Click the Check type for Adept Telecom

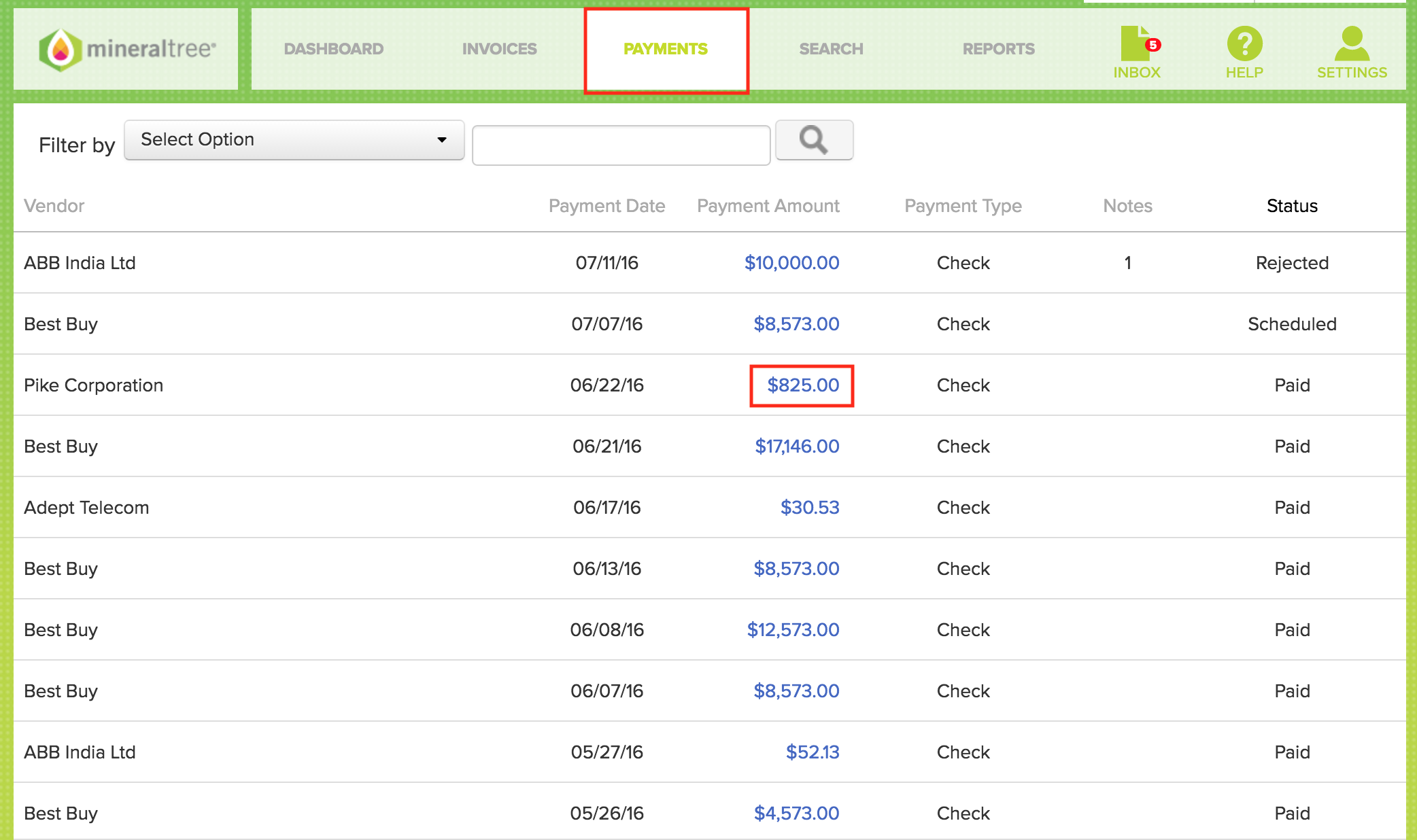[x=963, y=508]
